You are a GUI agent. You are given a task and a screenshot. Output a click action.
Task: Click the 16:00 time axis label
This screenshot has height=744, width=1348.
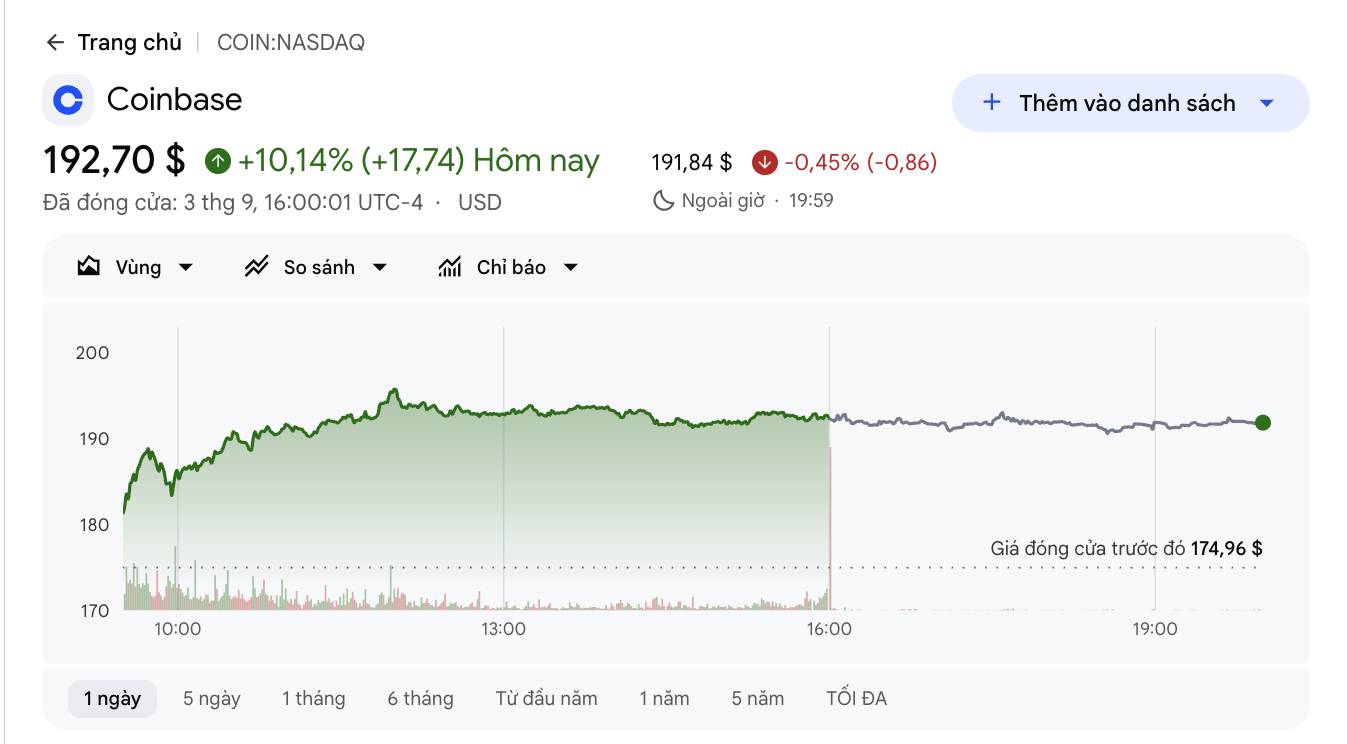click(829, 629)
